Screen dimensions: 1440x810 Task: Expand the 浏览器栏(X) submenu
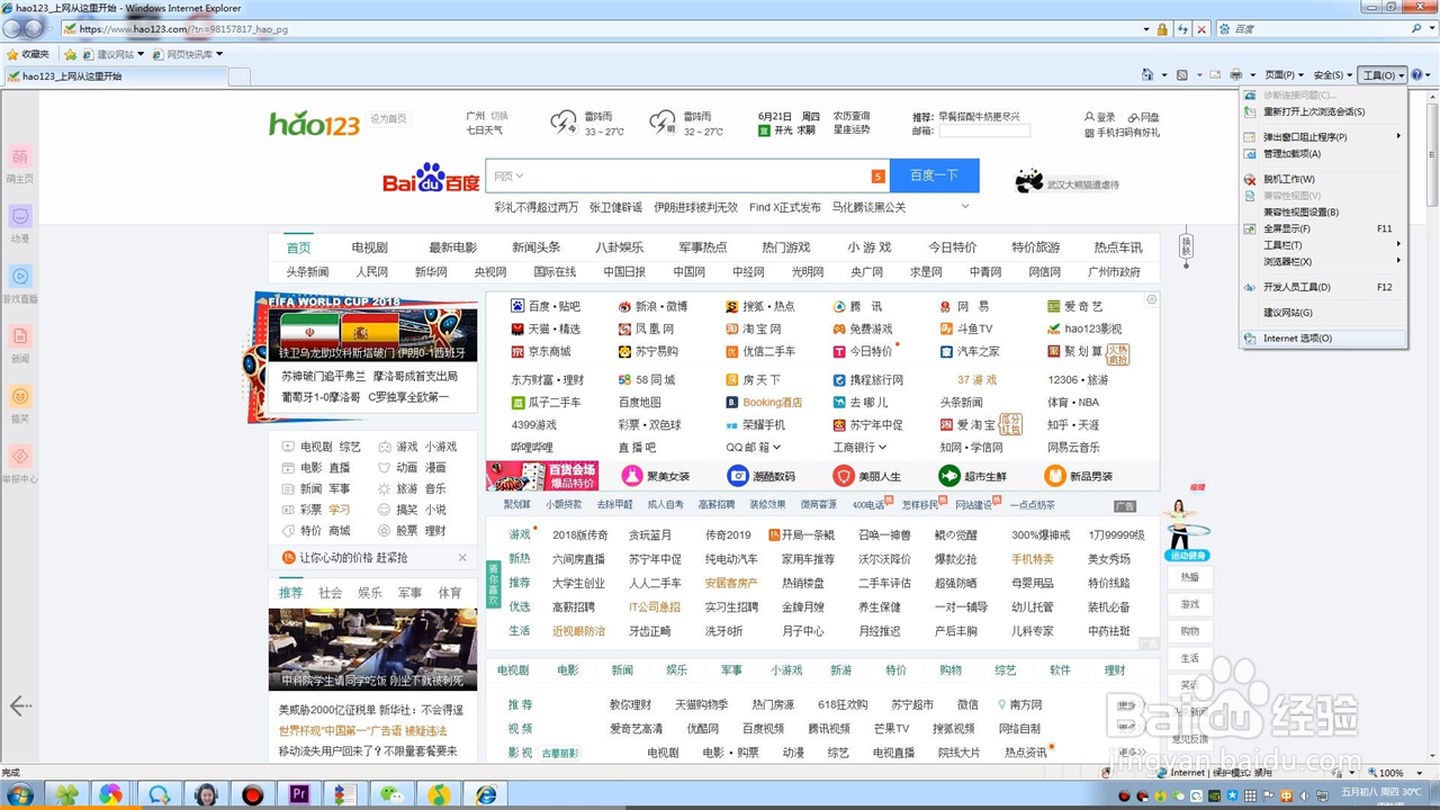(1323, 262)
